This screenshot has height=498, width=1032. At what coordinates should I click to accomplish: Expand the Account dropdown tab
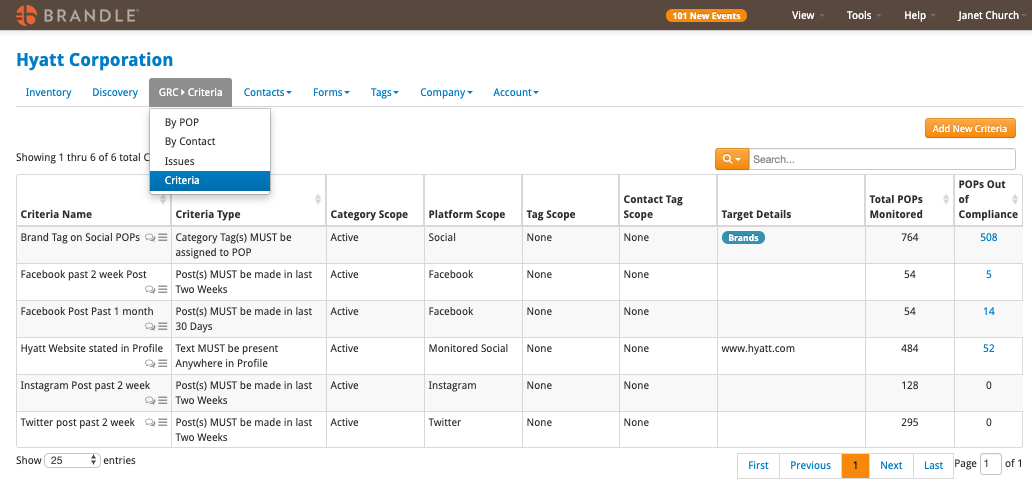[516, 93]
